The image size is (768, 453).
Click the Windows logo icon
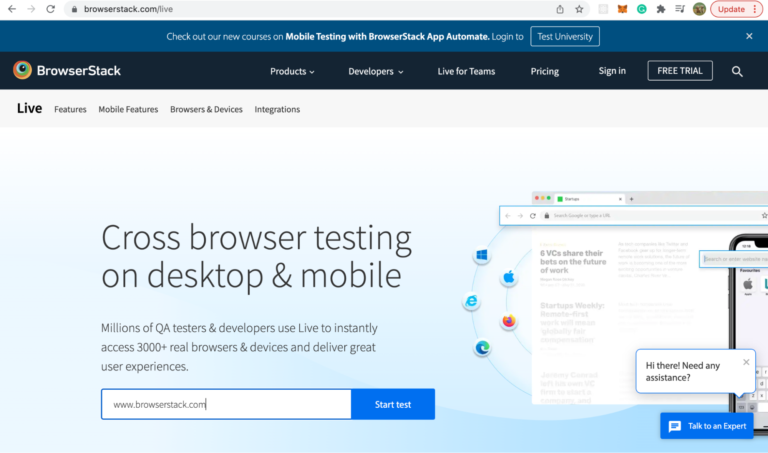pos(482,255)
